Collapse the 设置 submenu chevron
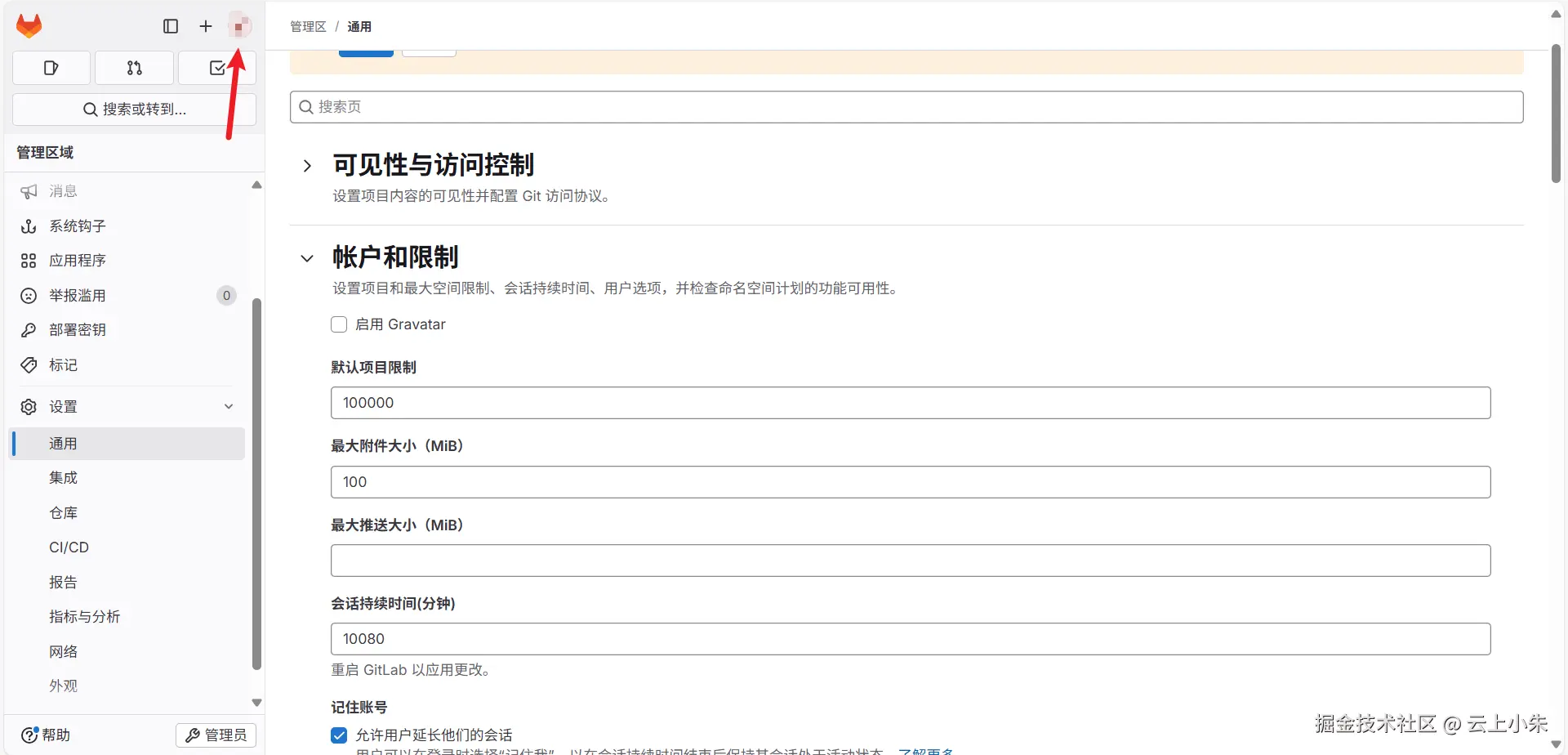This screenshot has width=1568, height=755. 229,407
